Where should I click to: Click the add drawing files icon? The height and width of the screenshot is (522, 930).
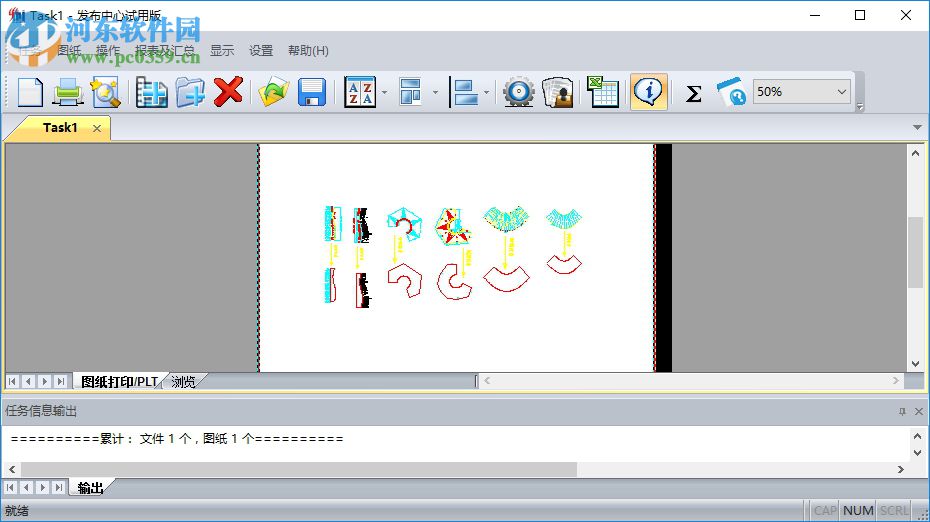(x=151, y=93)
